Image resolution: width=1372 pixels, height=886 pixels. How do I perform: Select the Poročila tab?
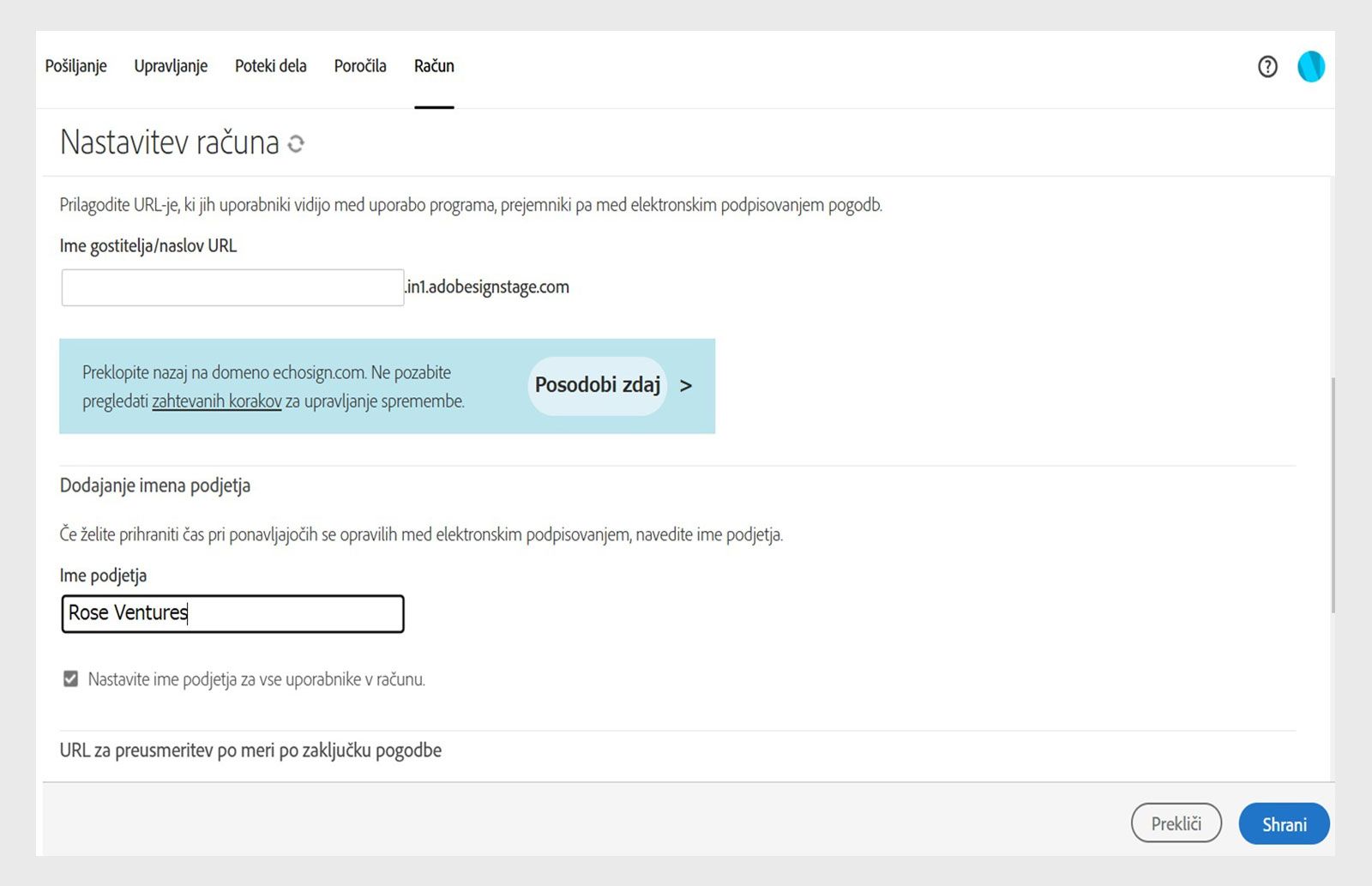coord(360,66)
